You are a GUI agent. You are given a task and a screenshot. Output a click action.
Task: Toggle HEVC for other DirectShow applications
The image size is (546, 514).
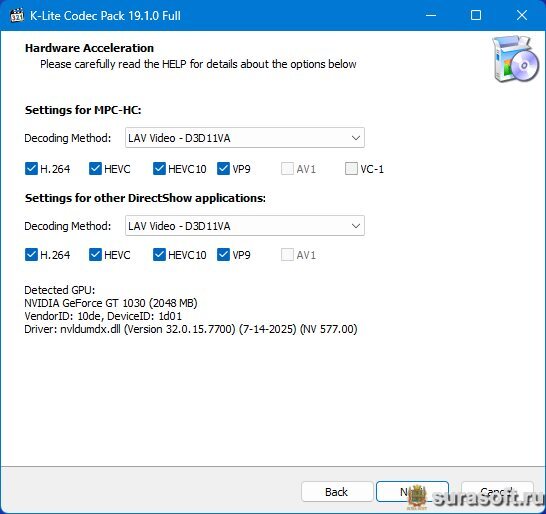click(95, 255)
